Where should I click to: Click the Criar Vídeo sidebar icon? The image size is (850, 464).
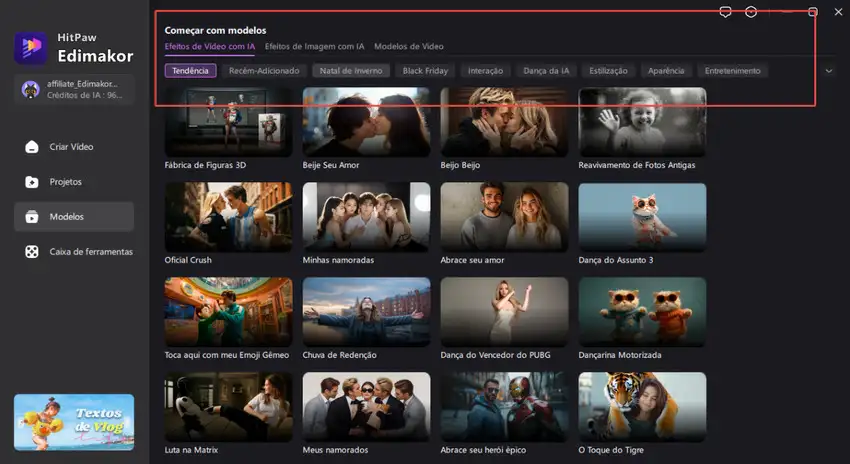pos(32,147)
